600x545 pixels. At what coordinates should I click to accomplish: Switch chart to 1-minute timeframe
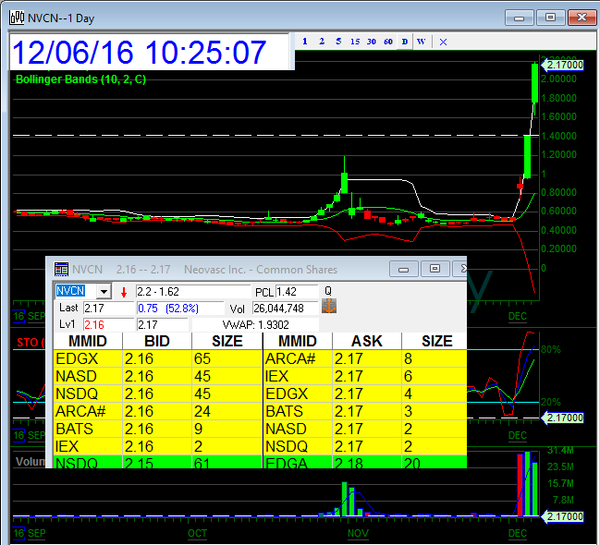305,42
